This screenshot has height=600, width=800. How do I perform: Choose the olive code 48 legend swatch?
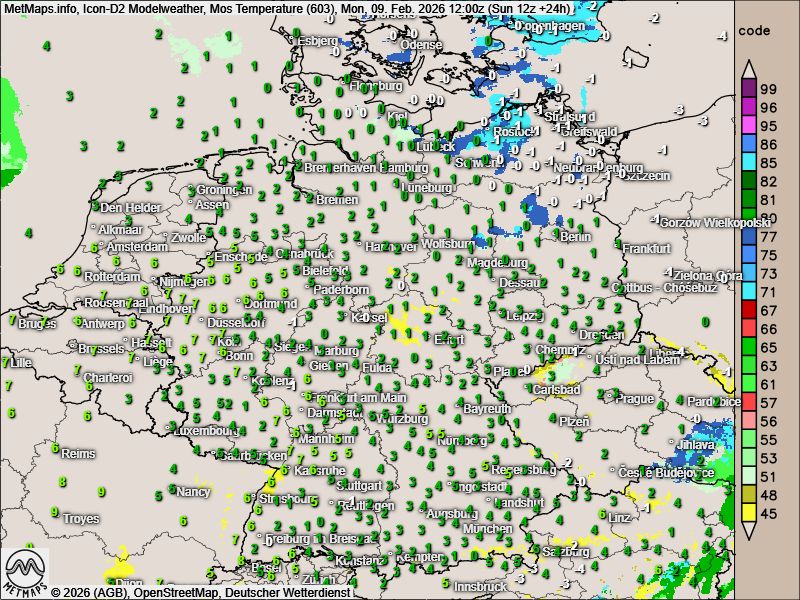pos(748,495)
